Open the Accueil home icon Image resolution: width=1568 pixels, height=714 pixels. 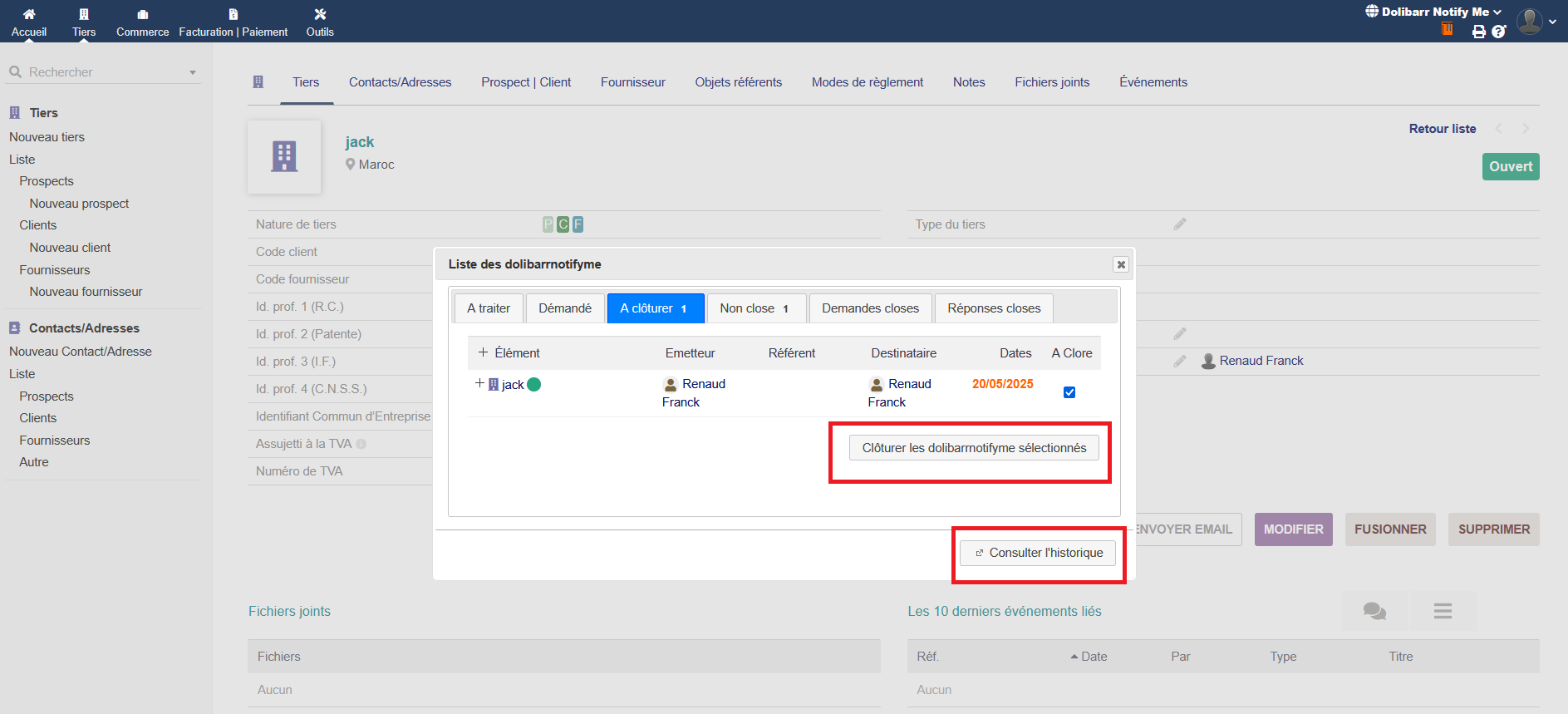coord(29,14)
